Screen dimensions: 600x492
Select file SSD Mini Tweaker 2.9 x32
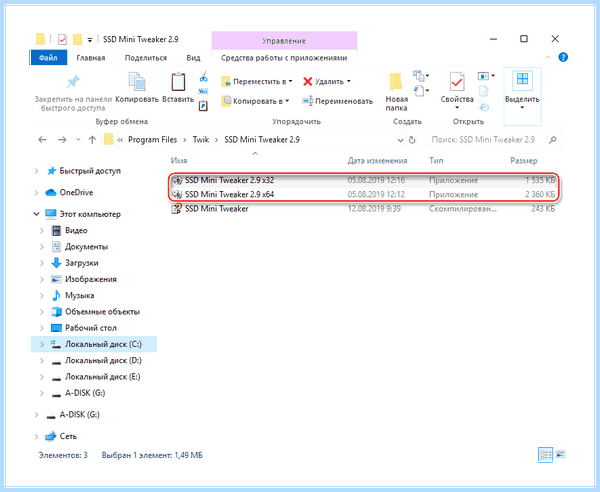pyautogui.click(x=363, y=180)
